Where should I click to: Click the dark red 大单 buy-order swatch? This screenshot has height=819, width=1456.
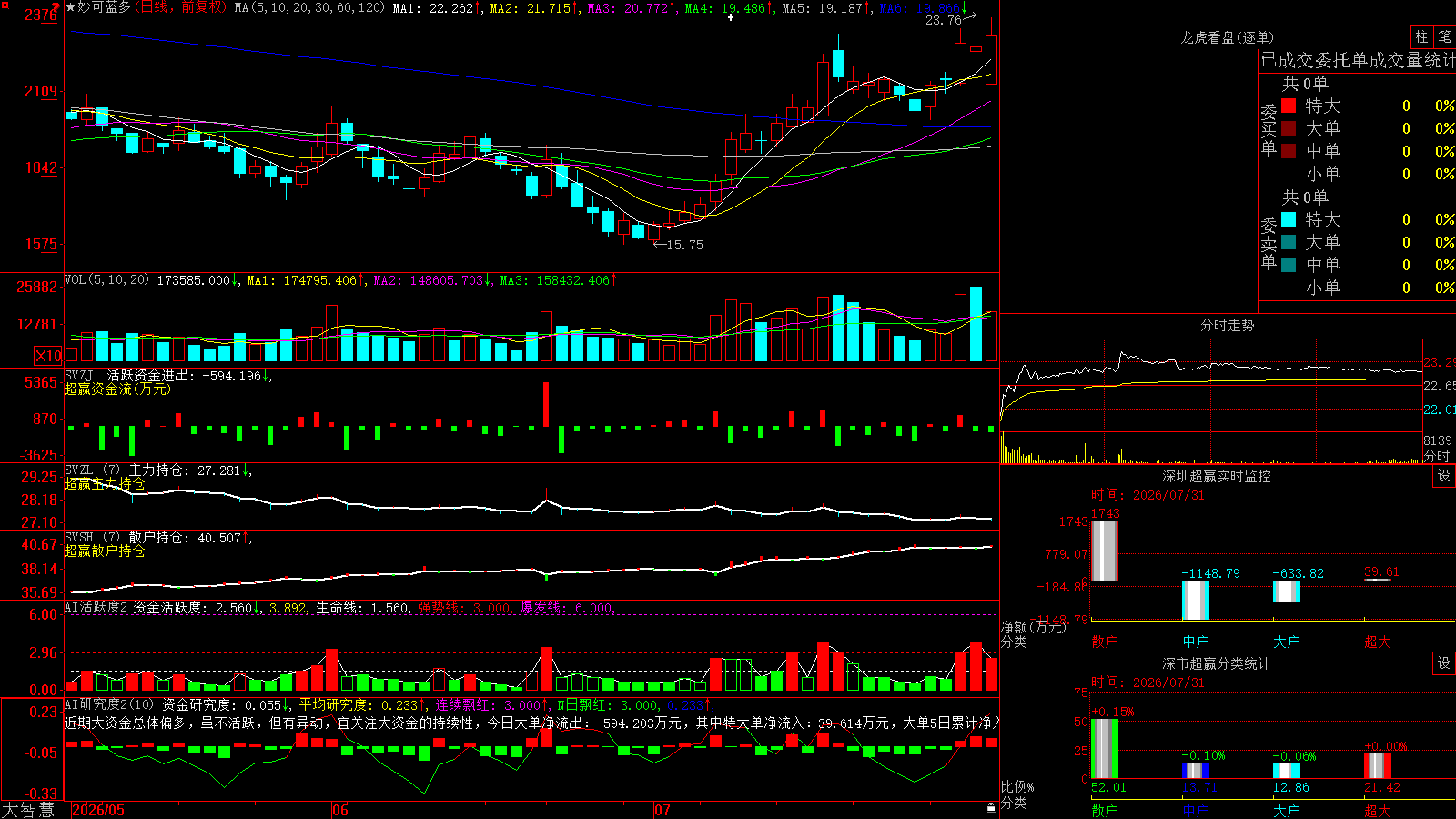click(x=1289, y=128)
